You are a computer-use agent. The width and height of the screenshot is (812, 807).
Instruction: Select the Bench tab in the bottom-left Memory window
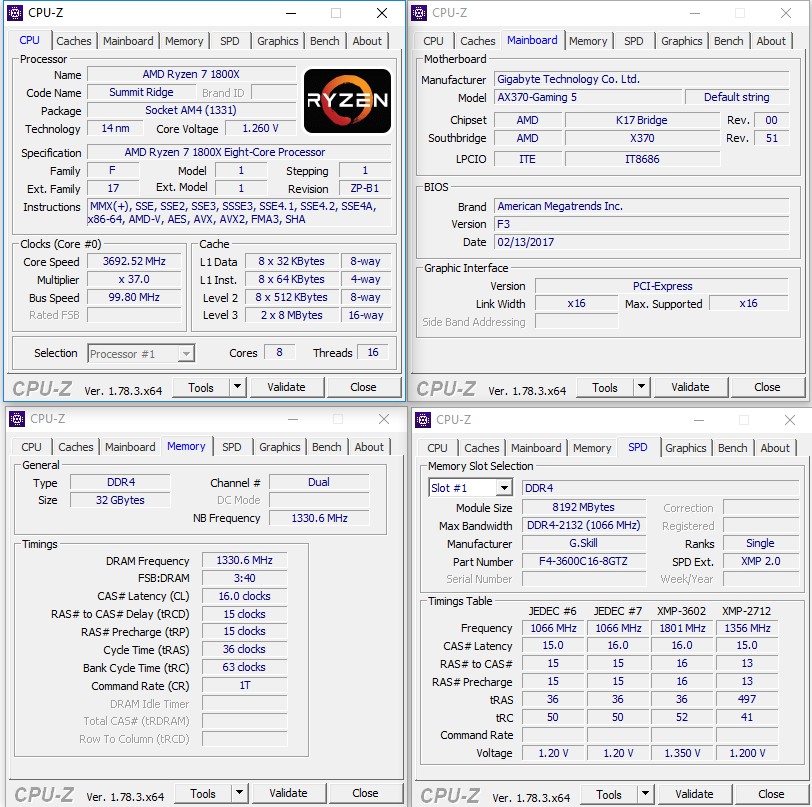[327, 447]
